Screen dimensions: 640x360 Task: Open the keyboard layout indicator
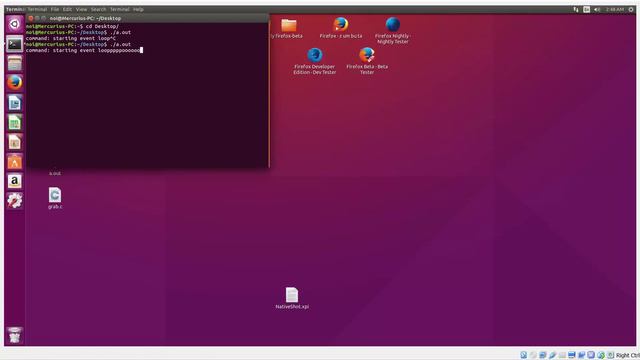tap(586, 9)
